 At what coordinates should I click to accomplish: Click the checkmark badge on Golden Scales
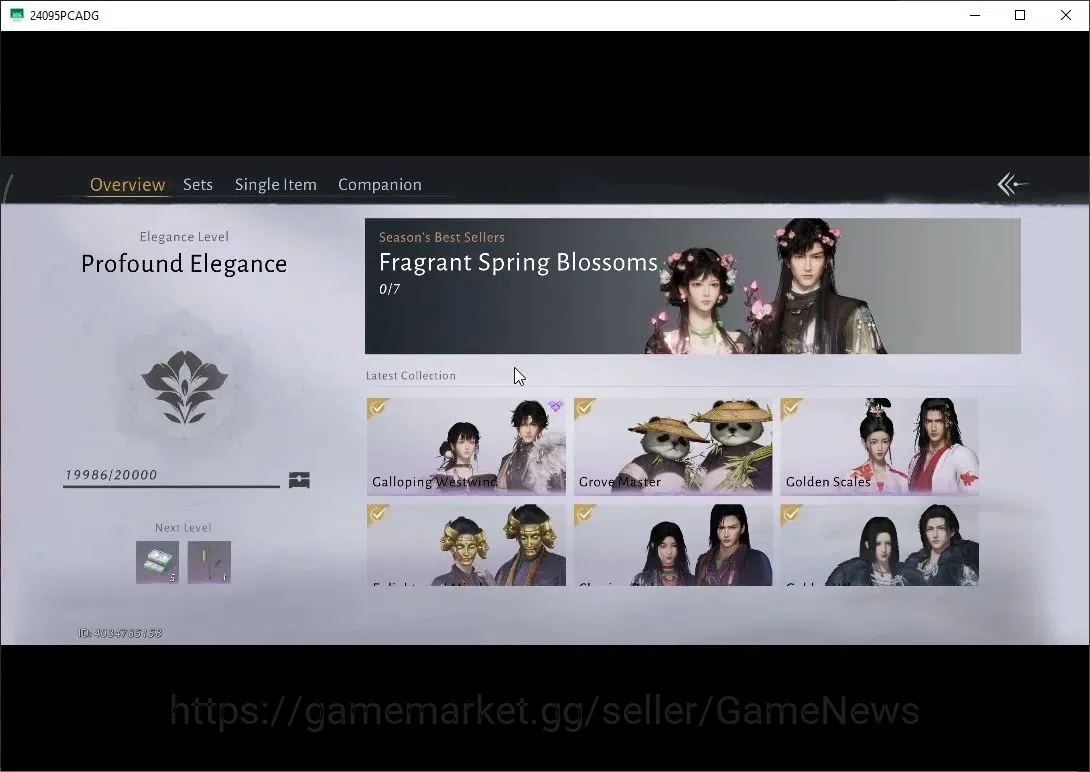coord(791,408)
